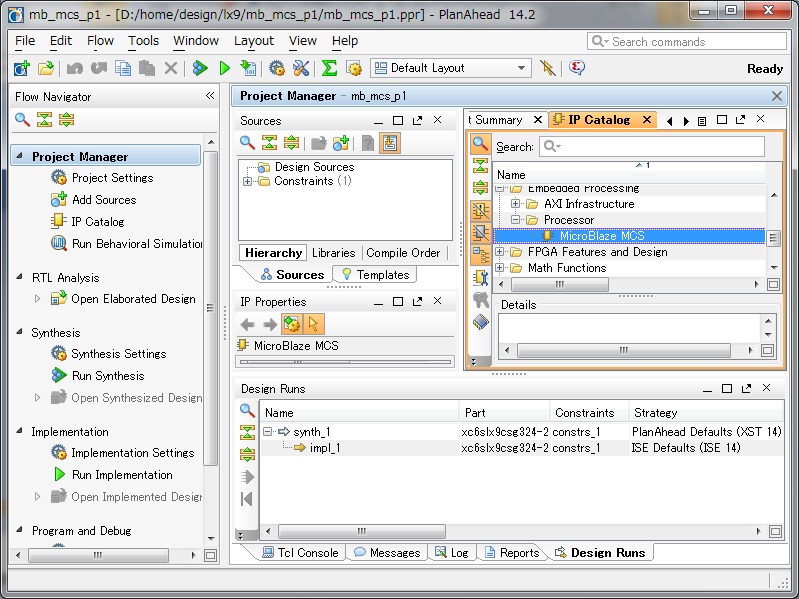This screenshot has width=799, height=599.
Task: Toggle the cursor select icon in IP Properties
Action: pyautogui.click(x=313, y=324)
